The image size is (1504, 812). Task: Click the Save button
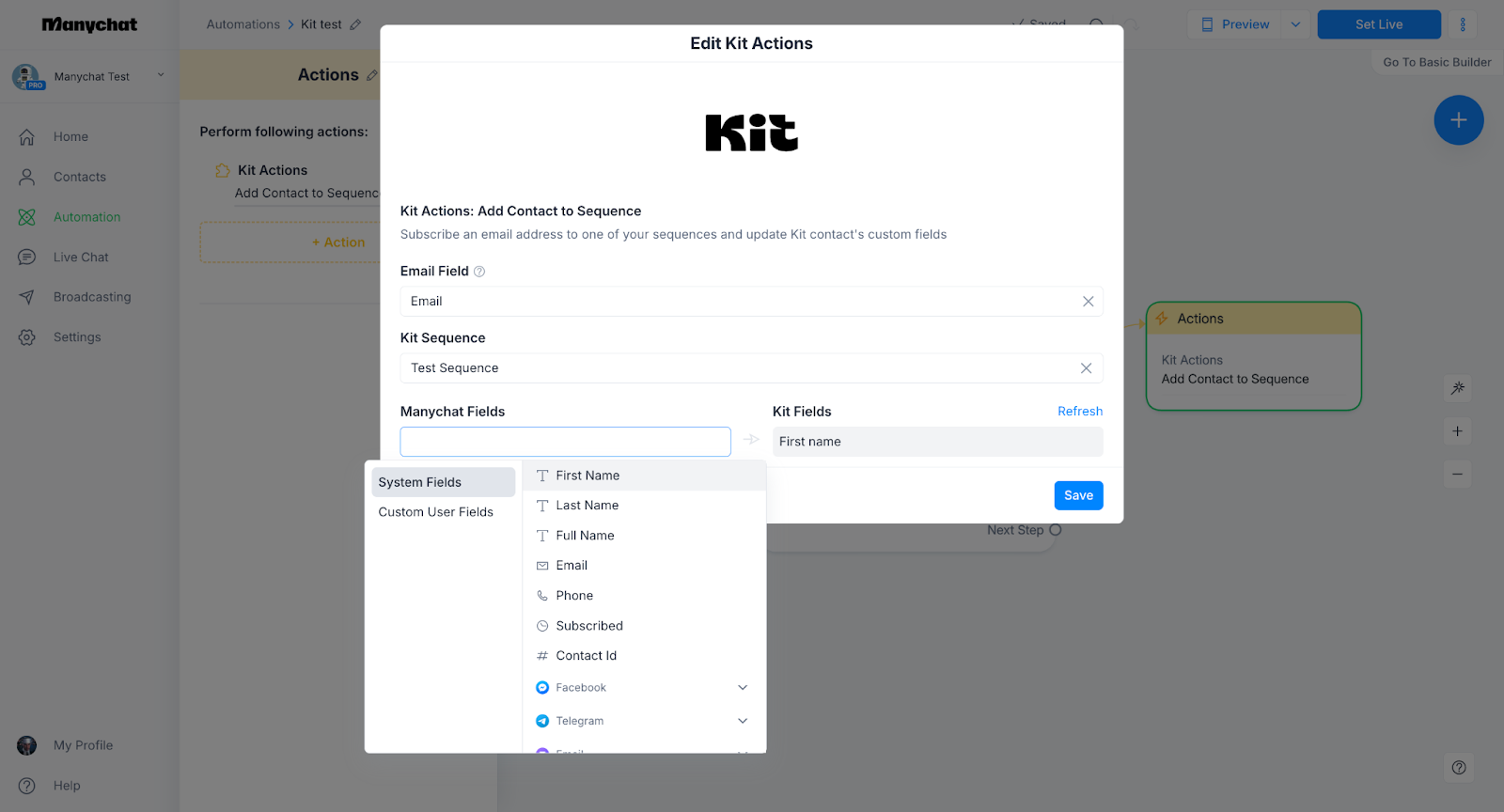click(1078, 495)
